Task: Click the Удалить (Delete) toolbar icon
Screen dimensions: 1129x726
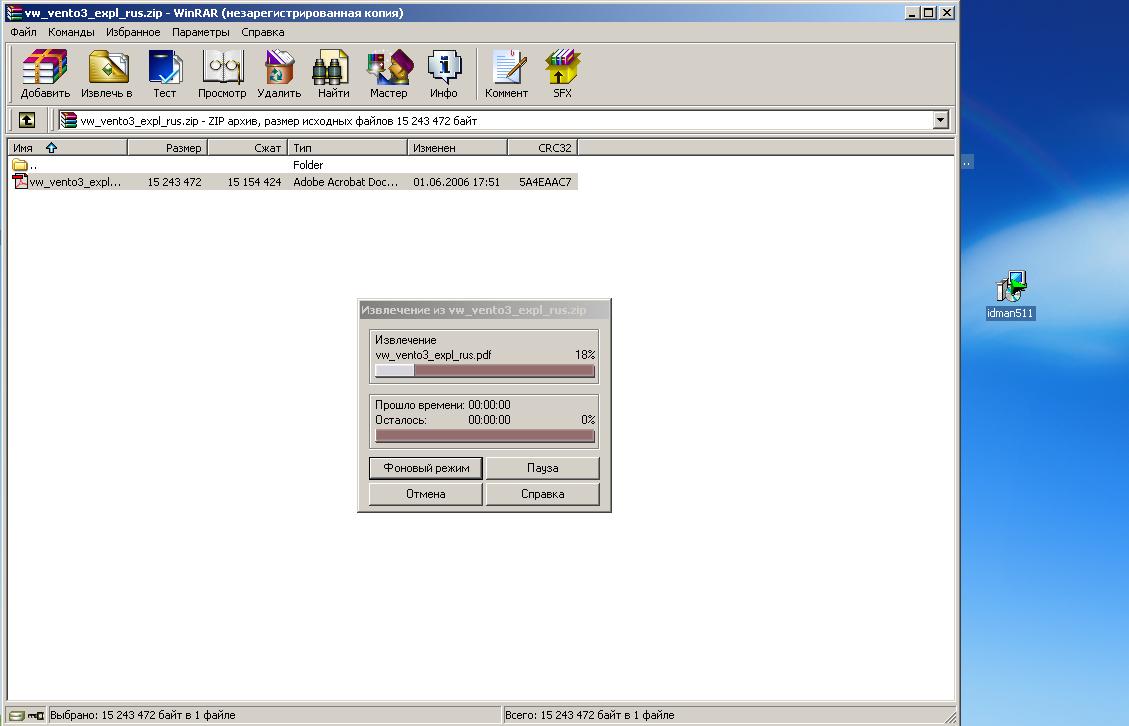Action: pyautogui.click(x=279, y=67)
